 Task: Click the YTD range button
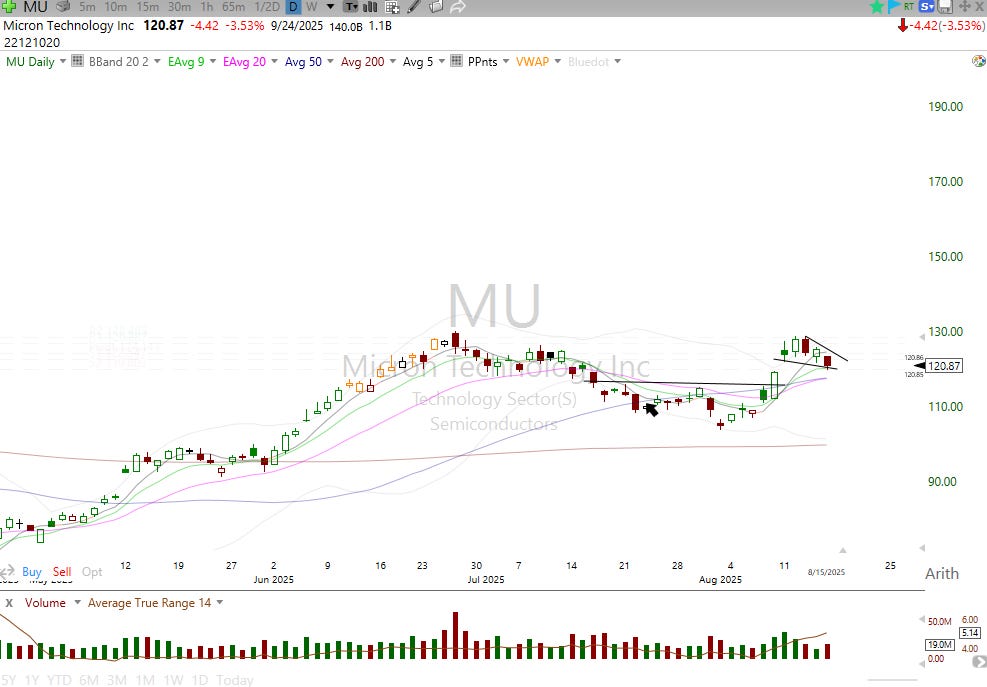[x=59, y=680]
